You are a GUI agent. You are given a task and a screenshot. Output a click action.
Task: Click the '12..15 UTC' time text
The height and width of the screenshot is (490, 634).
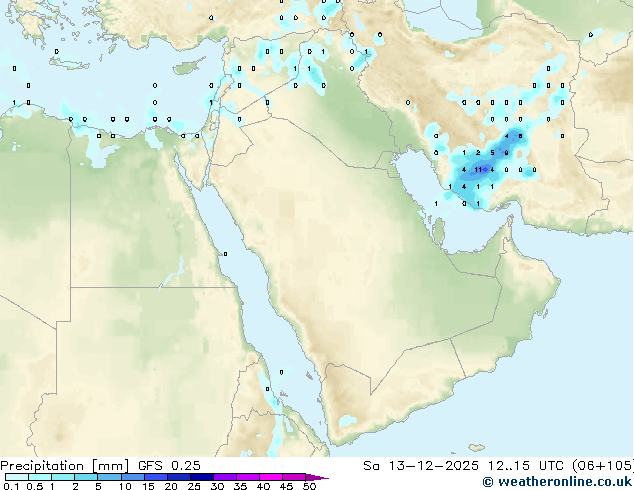tap(525, 466)
